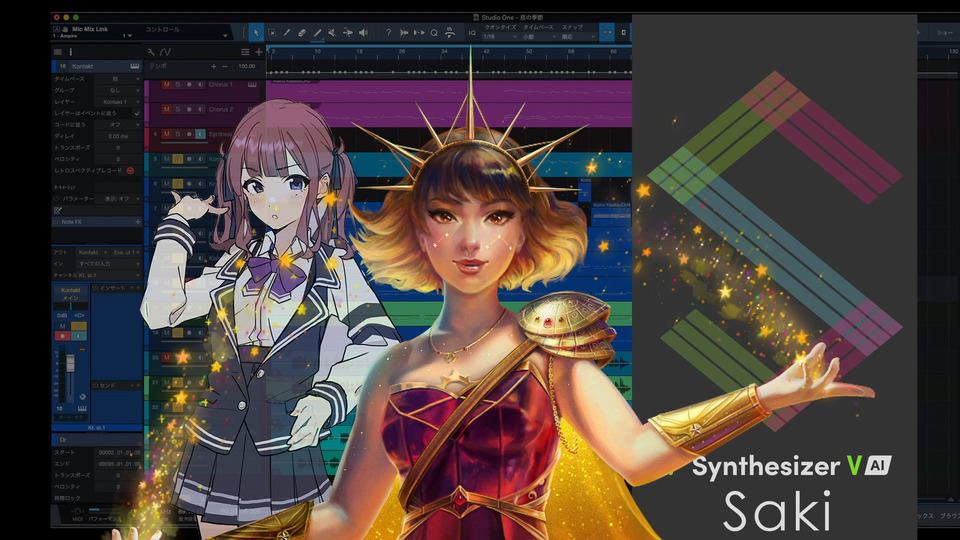Screen dimensions: 960x540
Task: Open the track list icon
Action: (245, 52)
